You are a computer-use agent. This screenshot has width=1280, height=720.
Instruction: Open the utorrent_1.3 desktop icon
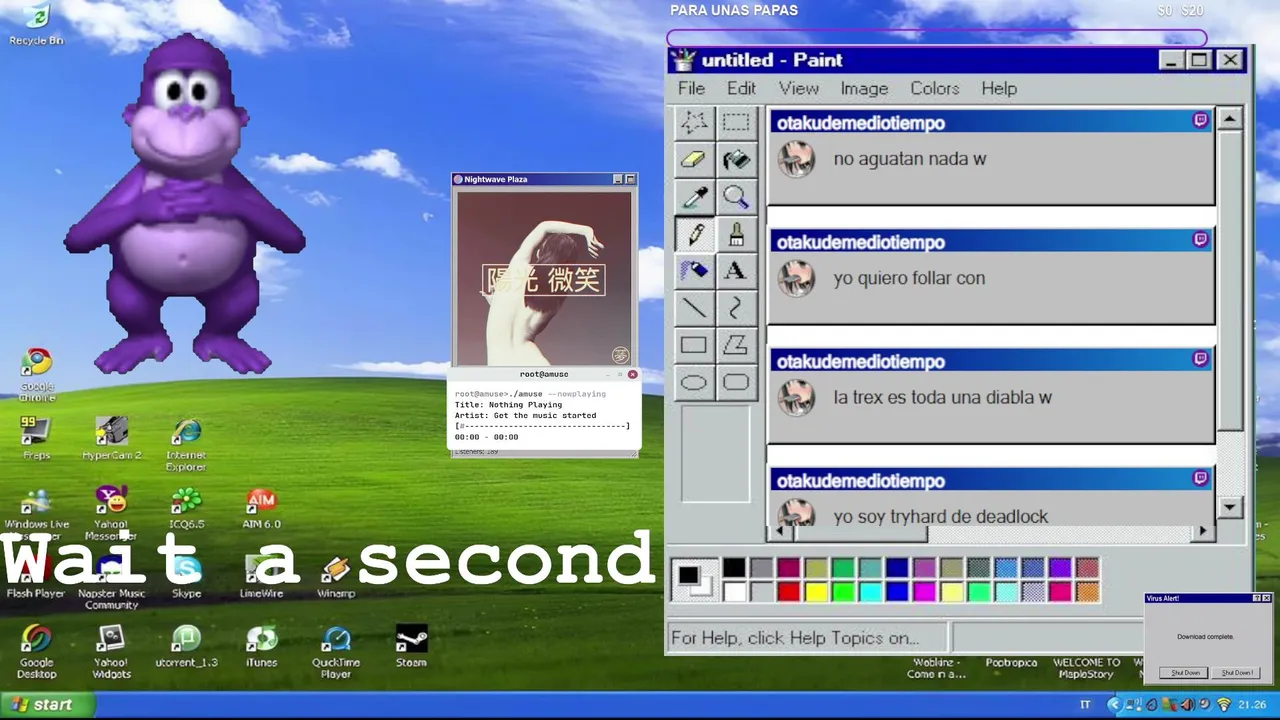coord(186,645)
